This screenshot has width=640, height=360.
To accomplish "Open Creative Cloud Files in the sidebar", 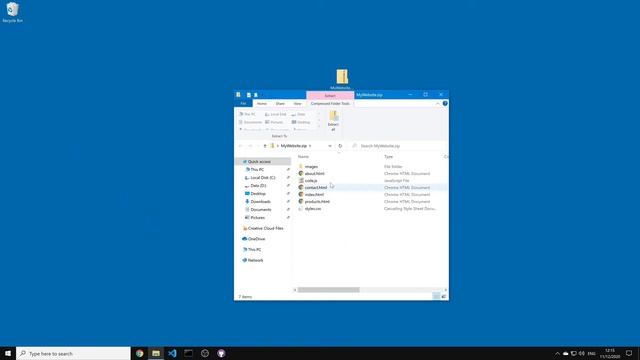I will (265, 228).
